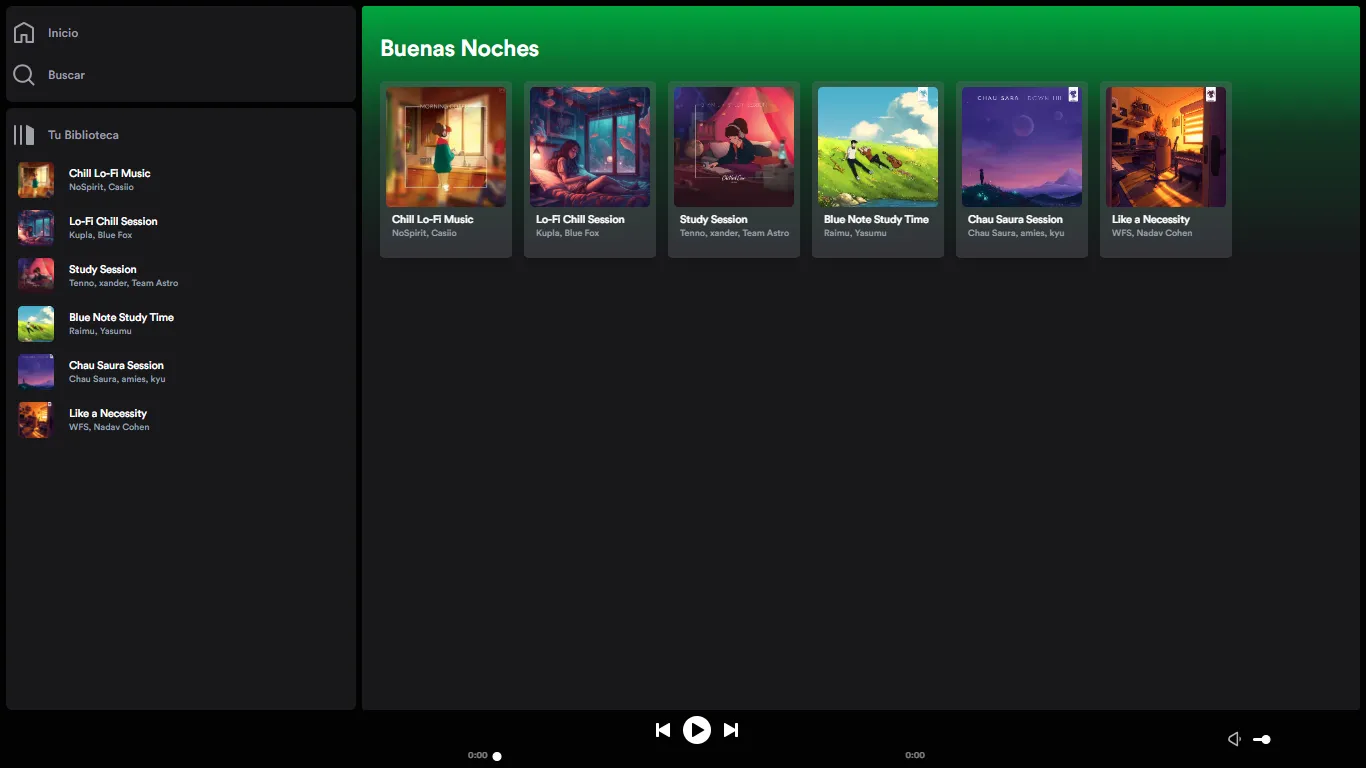Open the Buscar search page
The width and height of the screenshot is (1366, 768).
coord(66,75)
